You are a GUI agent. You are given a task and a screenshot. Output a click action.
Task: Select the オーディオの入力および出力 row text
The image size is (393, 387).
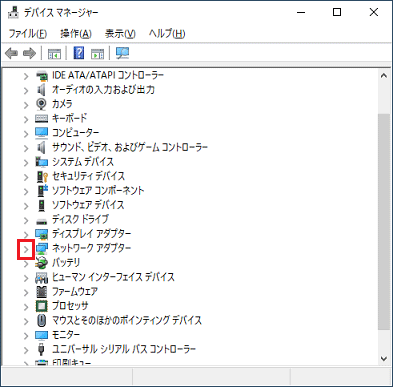click(103, 90)
